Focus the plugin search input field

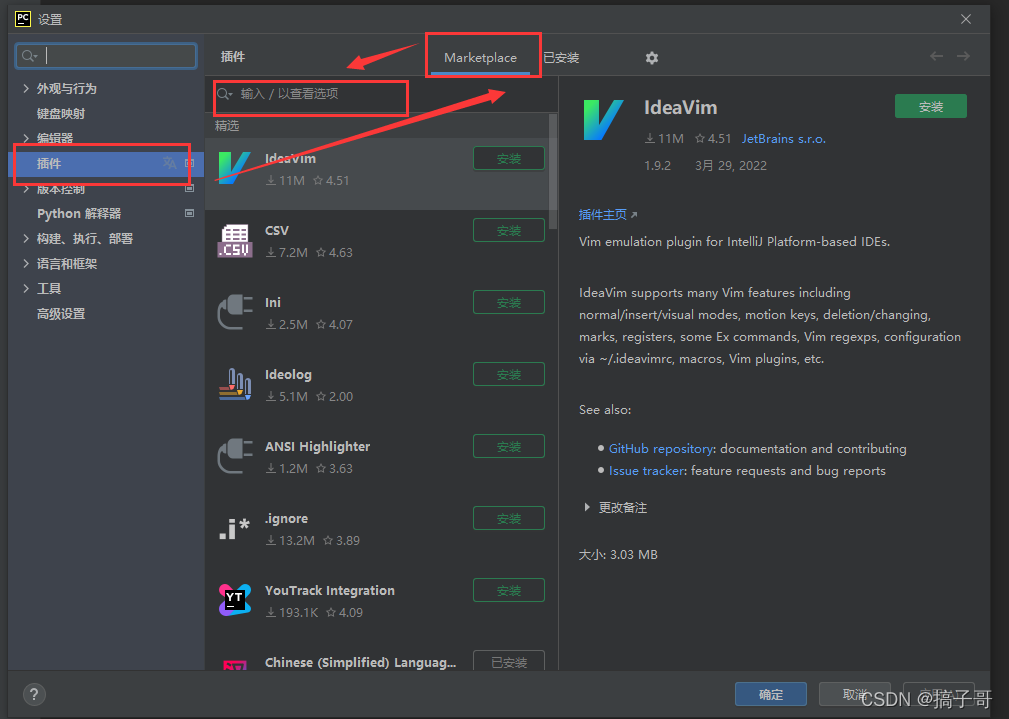311,94
